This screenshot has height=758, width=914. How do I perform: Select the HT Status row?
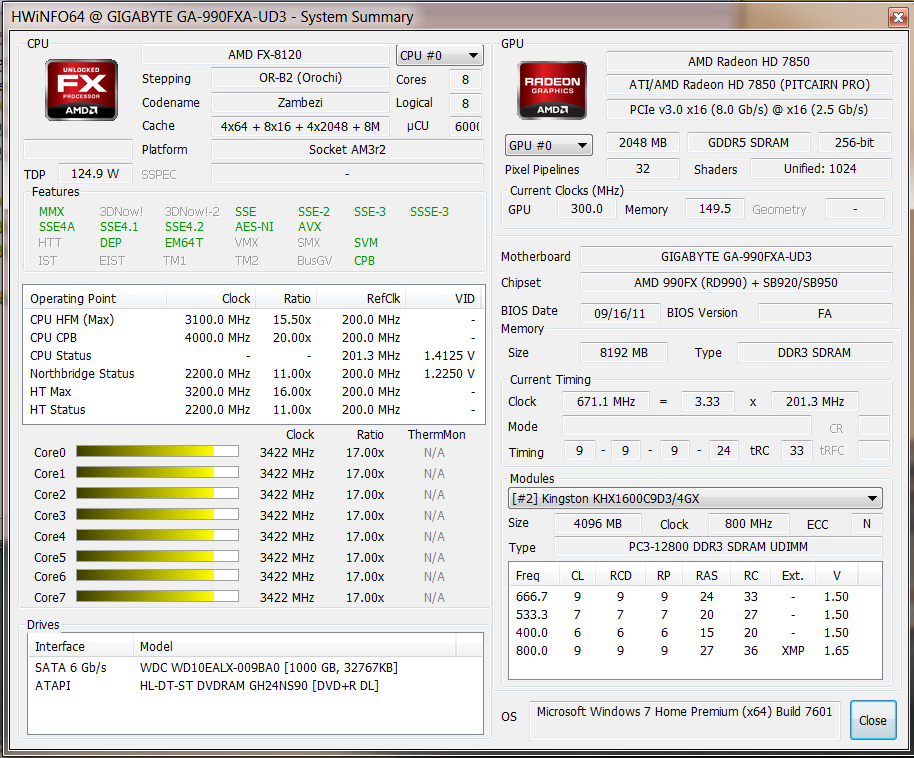pyautogui.click(x=254, y=410)
